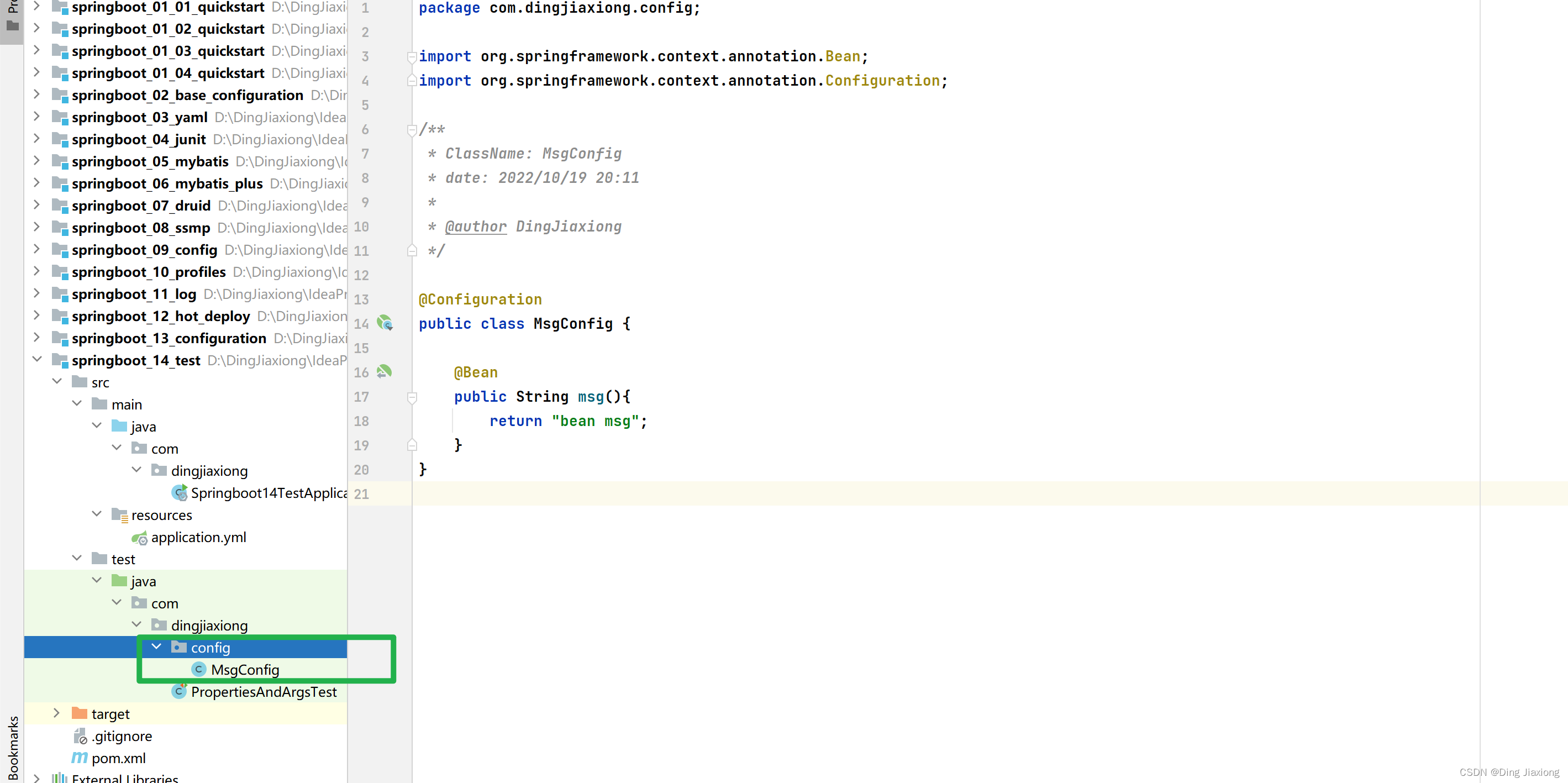Image resolution: width=1568 pixels, height=783 pixels.
Task: Click the MsgConfig class name in editor
Action: 573,323
